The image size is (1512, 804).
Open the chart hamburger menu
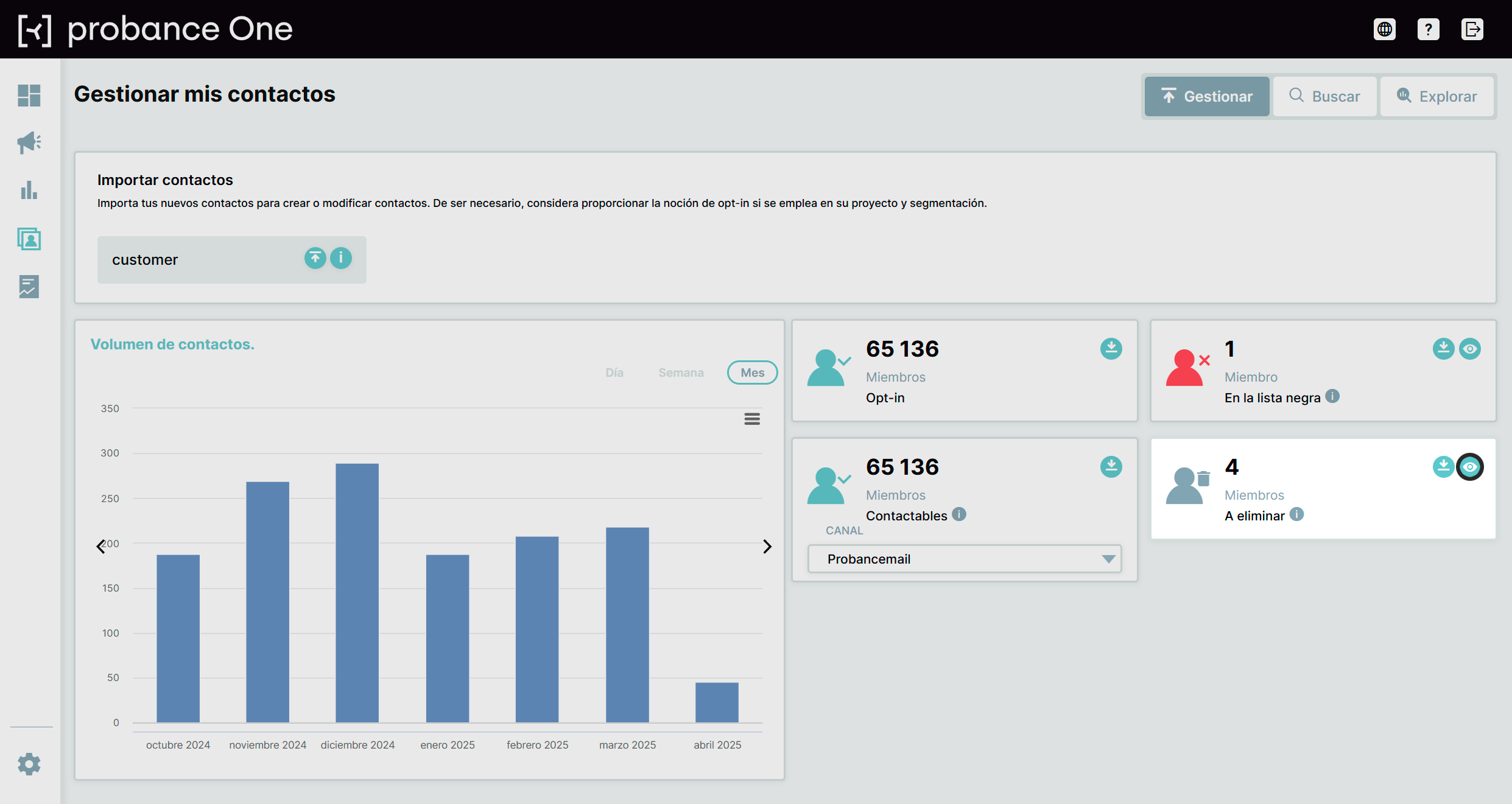[752, 419]
